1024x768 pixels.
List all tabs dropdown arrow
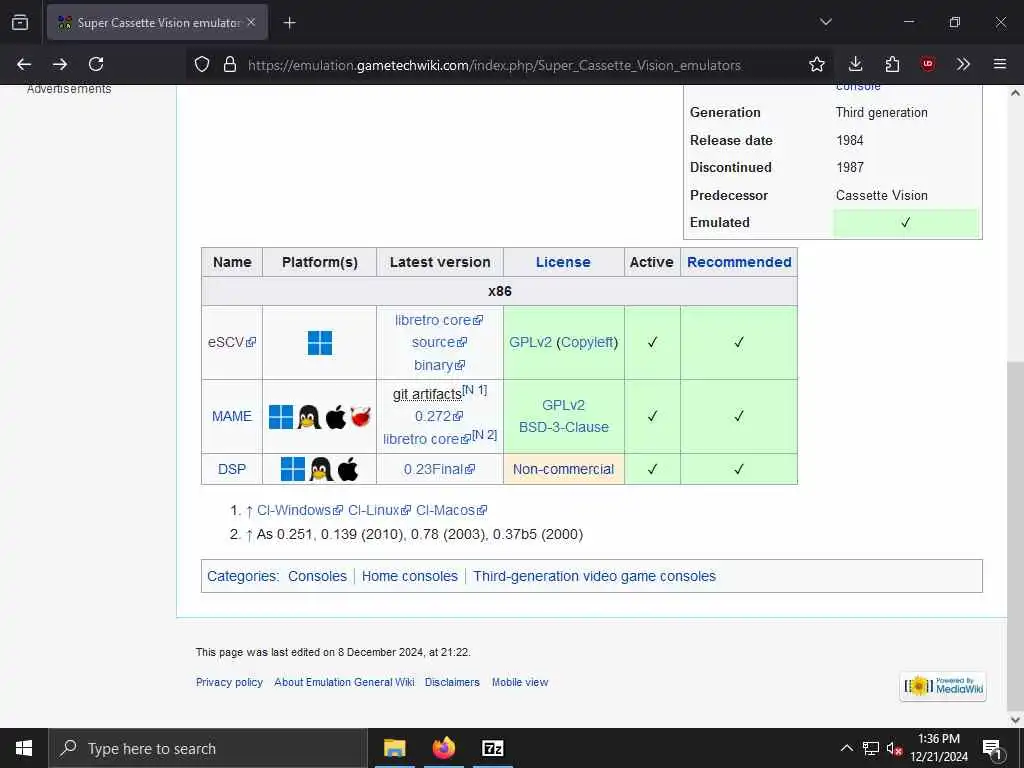coord(825,22)
